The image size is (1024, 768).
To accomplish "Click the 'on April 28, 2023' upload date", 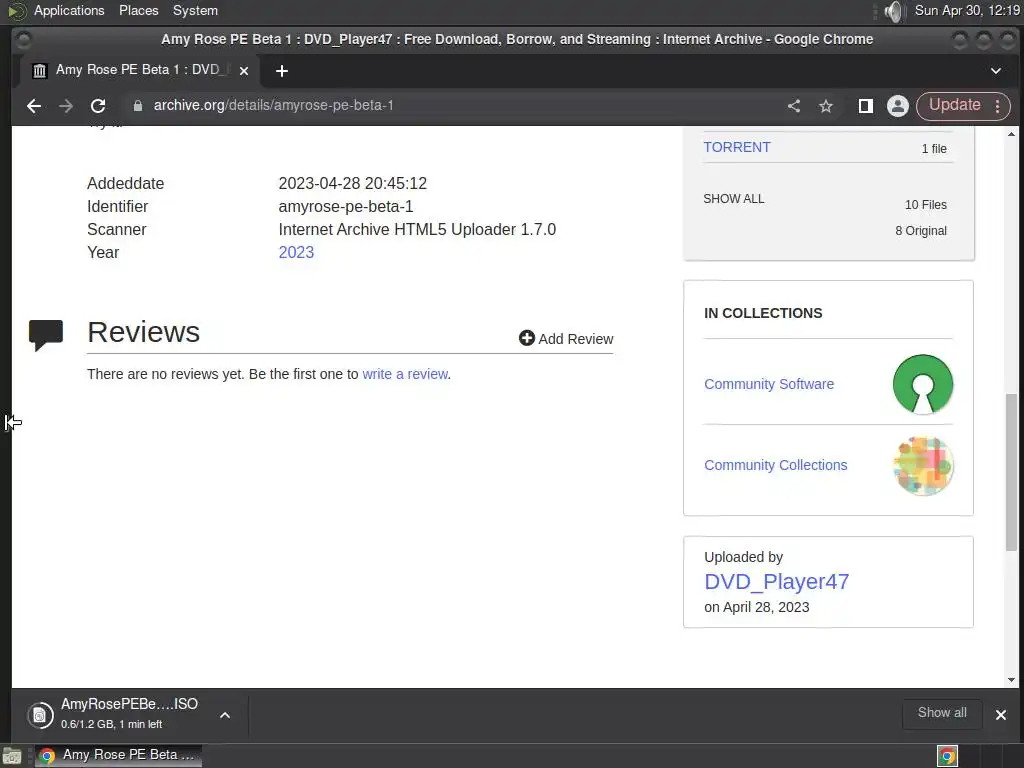I will click(756, 607).
